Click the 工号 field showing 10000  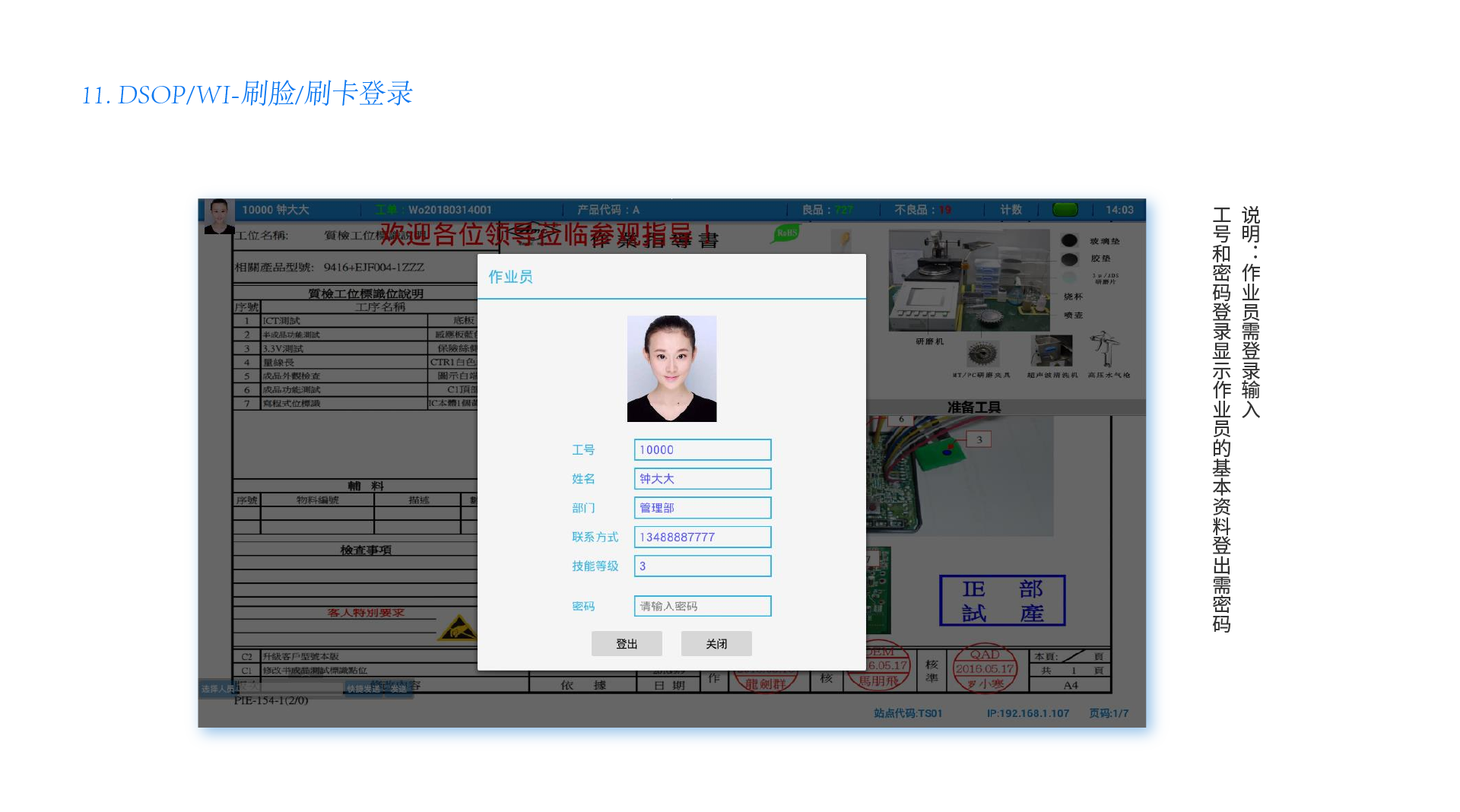coord(702,450)
